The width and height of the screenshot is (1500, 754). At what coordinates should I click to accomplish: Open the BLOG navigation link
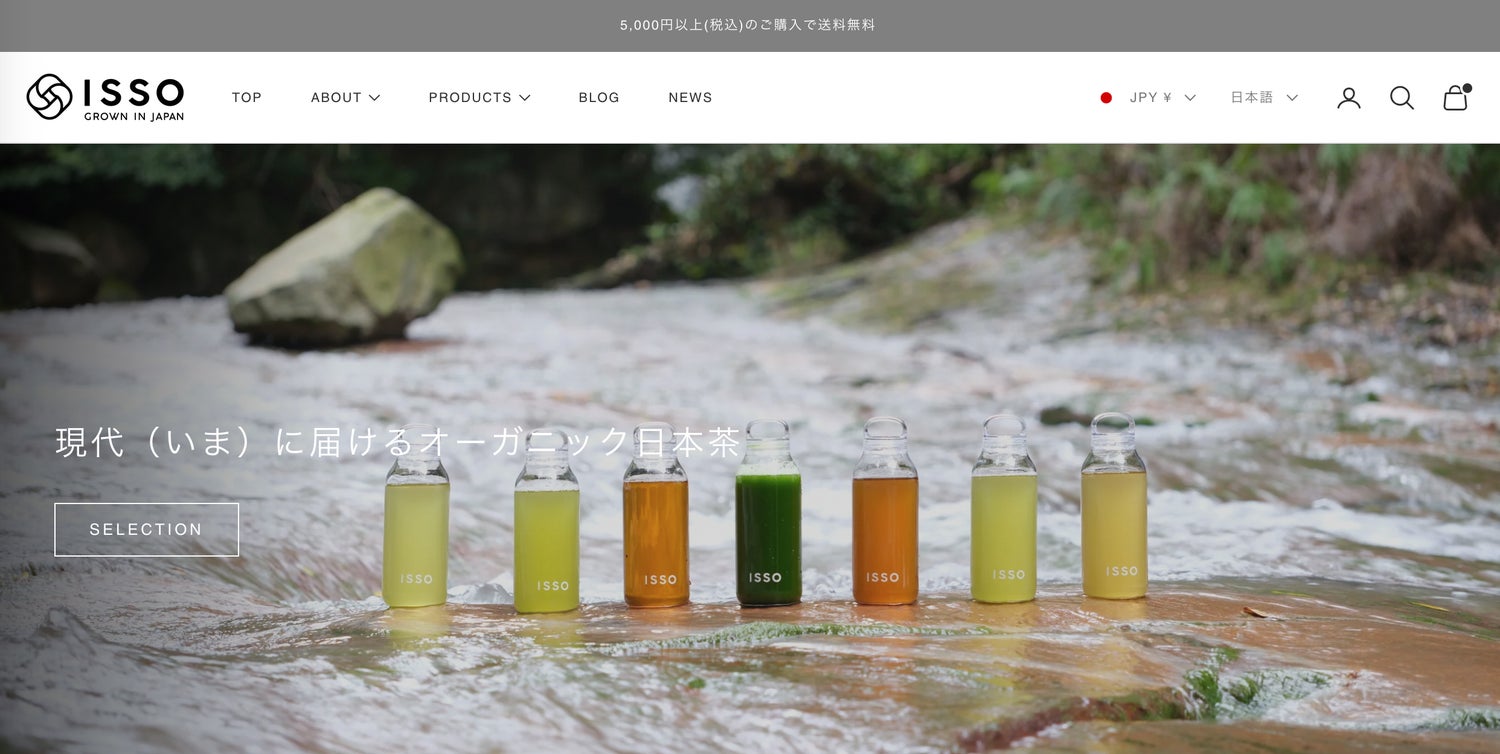599,98
